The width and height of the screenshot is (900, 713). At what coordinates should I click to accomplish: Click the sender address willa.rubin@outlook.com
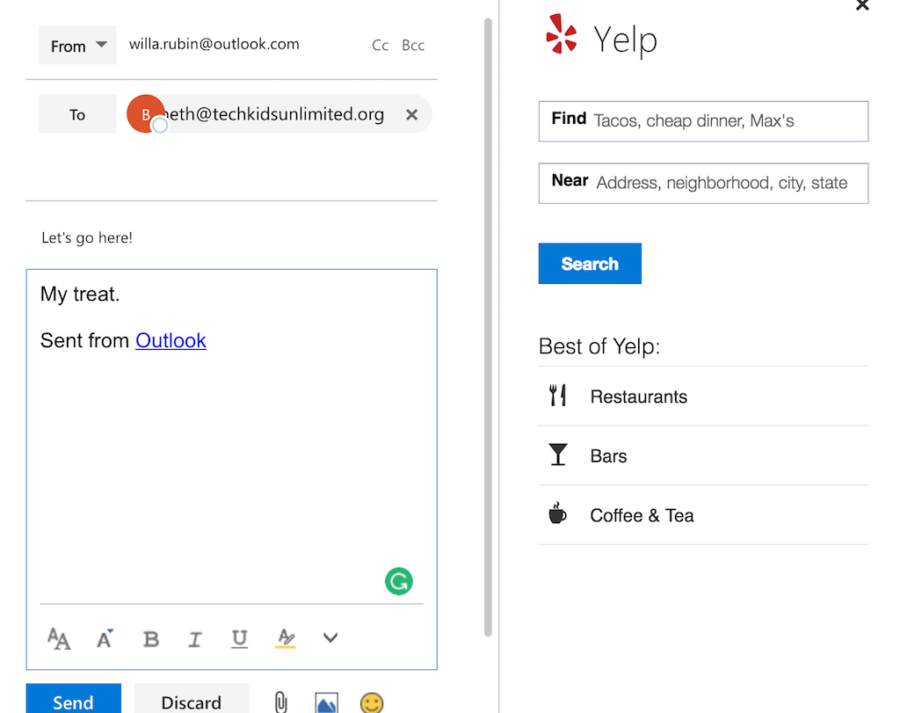pos(214,44)
